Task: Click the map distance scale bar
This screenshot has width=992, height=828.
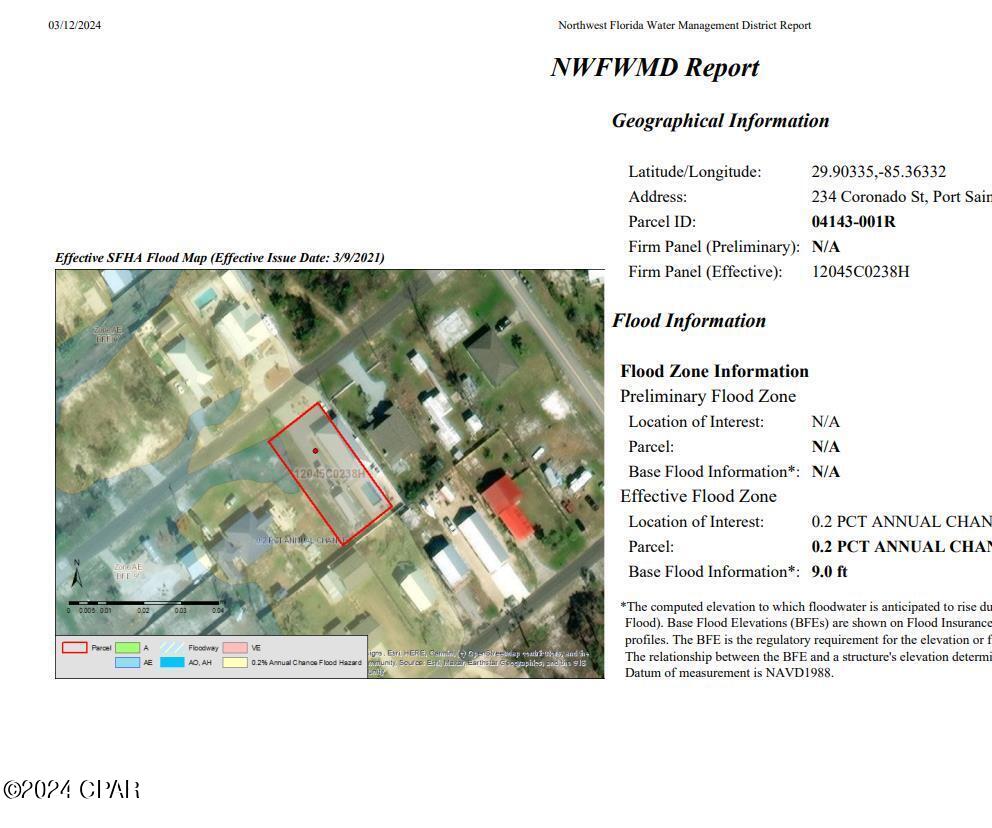Action: (x=143, y=604)
